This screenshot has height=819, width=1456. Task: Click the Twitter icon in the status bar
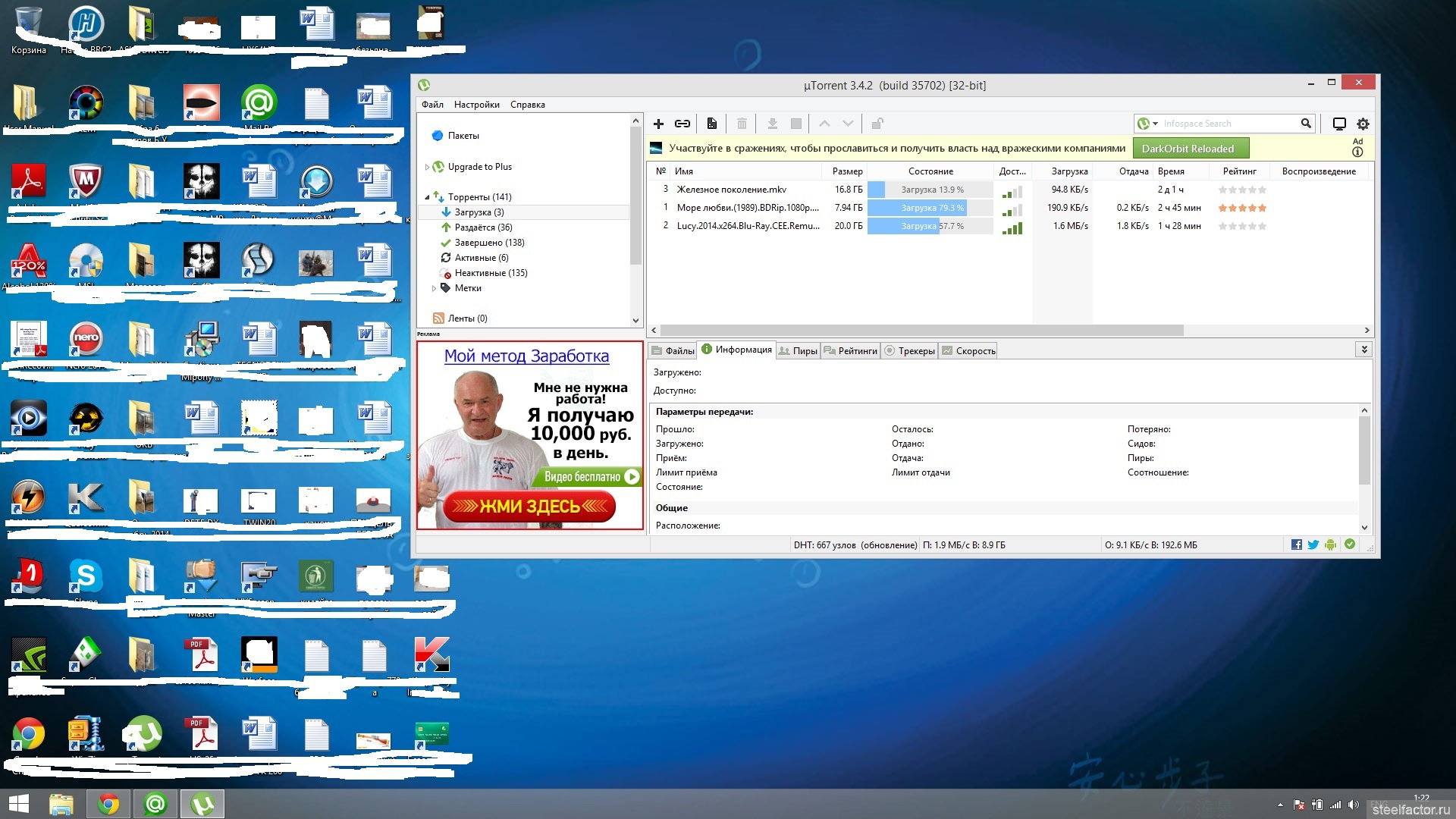(1313, 544)
